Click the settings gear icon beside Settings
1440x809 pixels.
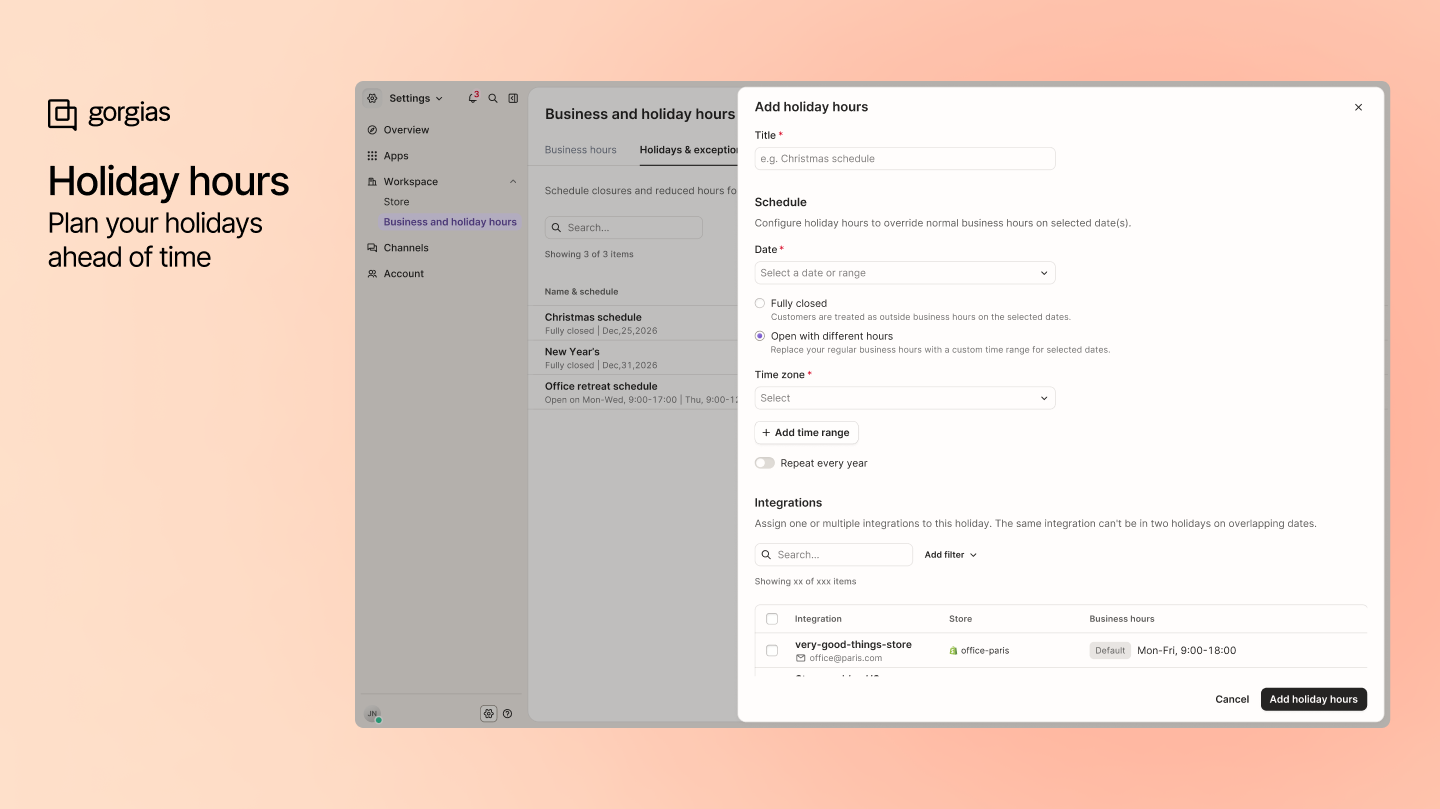pyautogui.click(x=372, y=98)
